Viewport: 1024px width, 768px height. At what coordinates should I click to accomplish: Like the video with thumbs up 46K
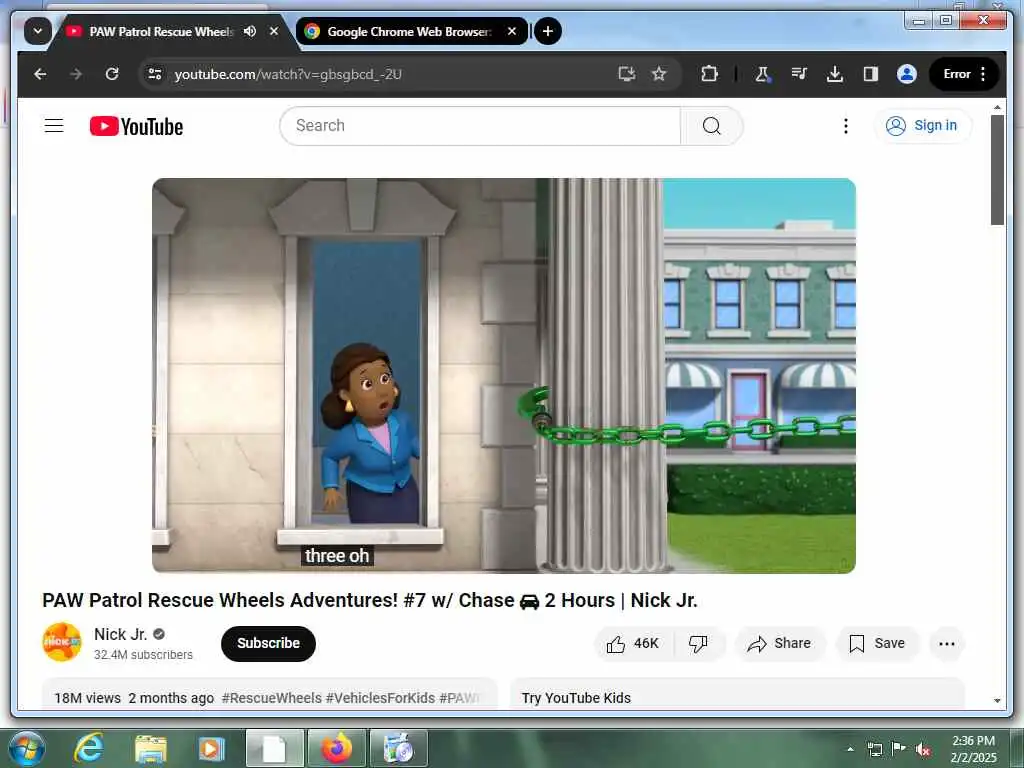pyautogui.click(x=632, y=644)
